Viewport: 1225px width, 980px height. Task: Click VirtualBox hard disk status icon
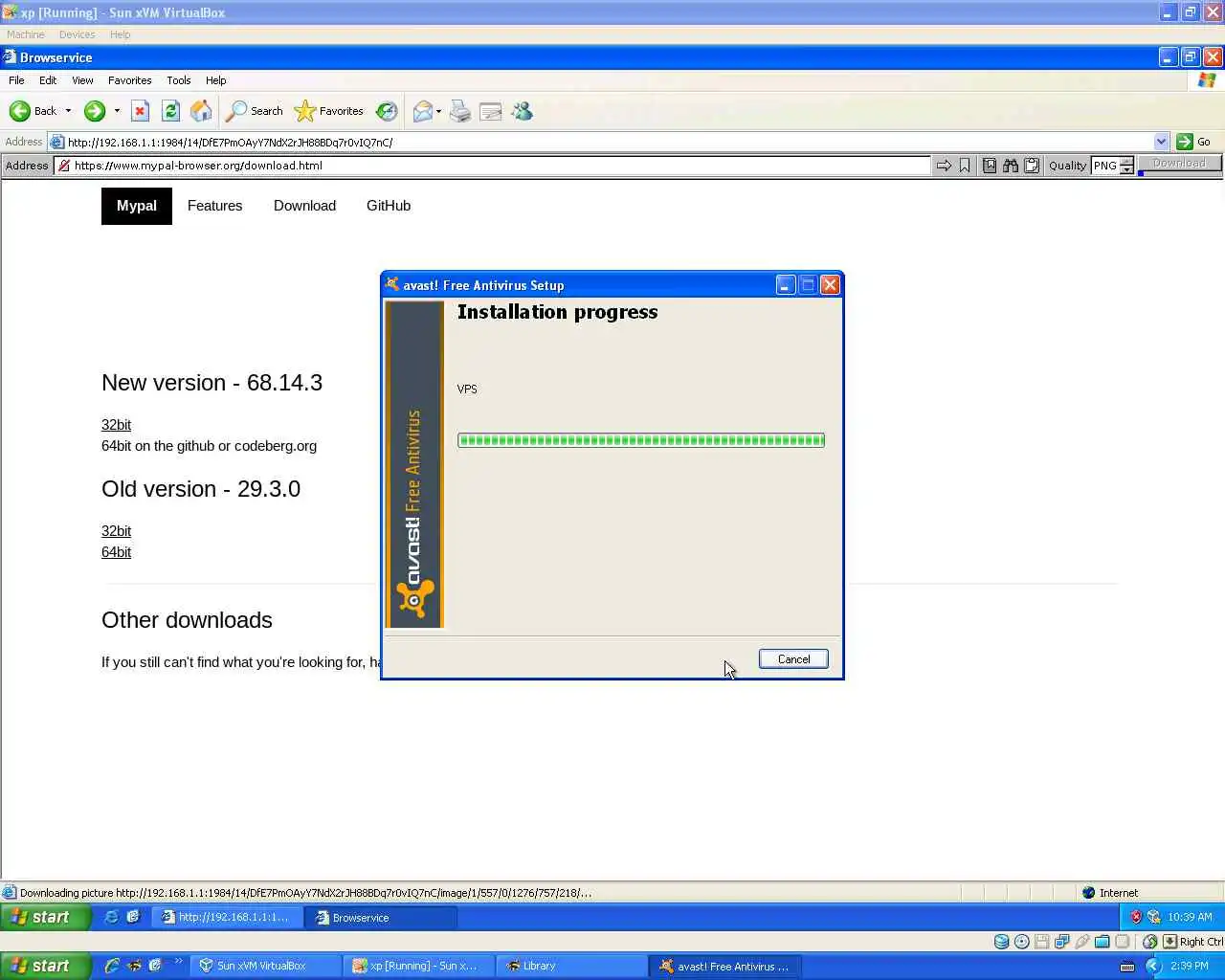coord(1001,942)
